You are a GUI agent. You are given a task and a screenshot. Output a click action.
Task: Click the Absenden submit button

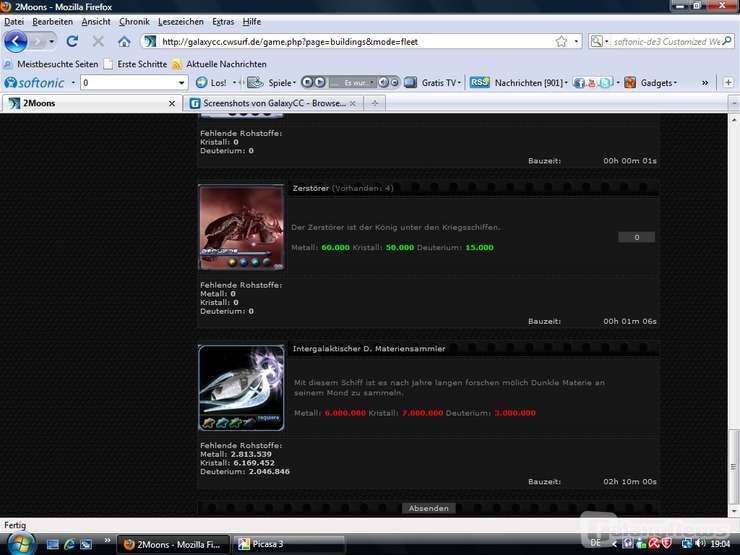pyautogui.click(x=429, y=508)
